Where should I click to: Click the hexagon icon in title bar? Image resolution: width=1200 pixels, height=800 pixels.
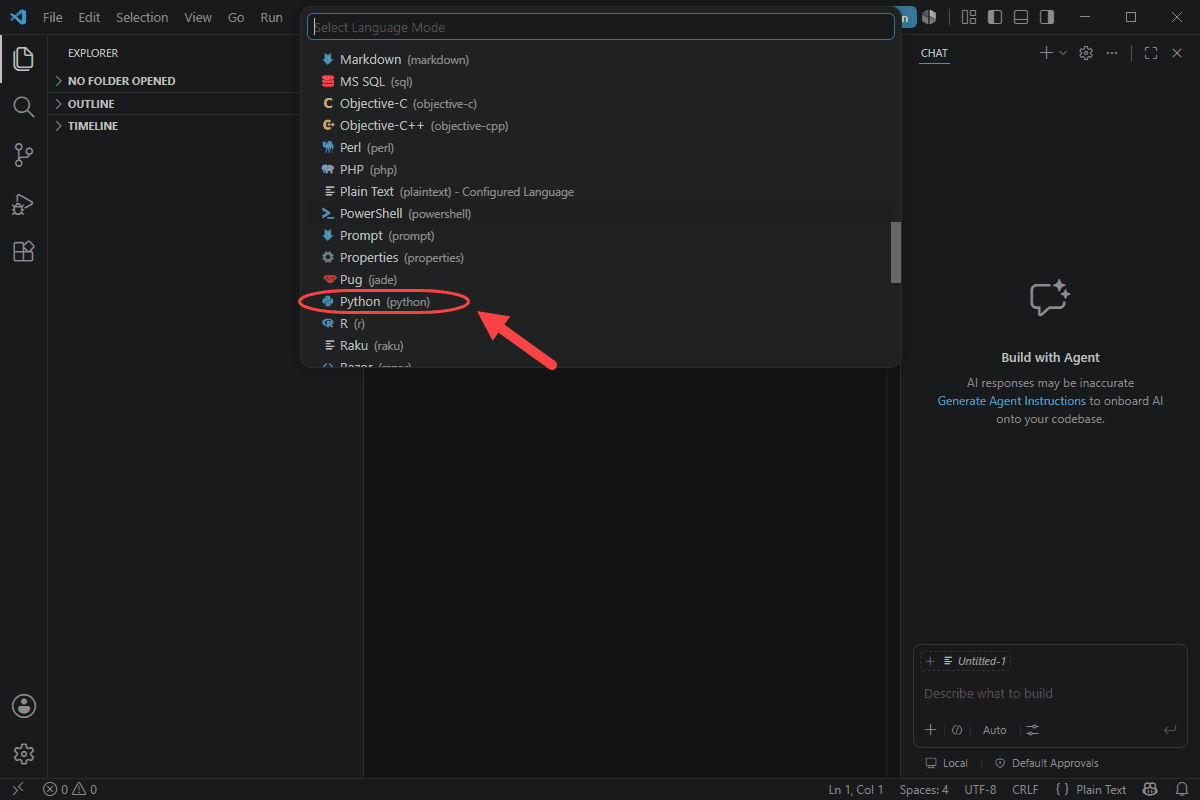click(929, 17)
